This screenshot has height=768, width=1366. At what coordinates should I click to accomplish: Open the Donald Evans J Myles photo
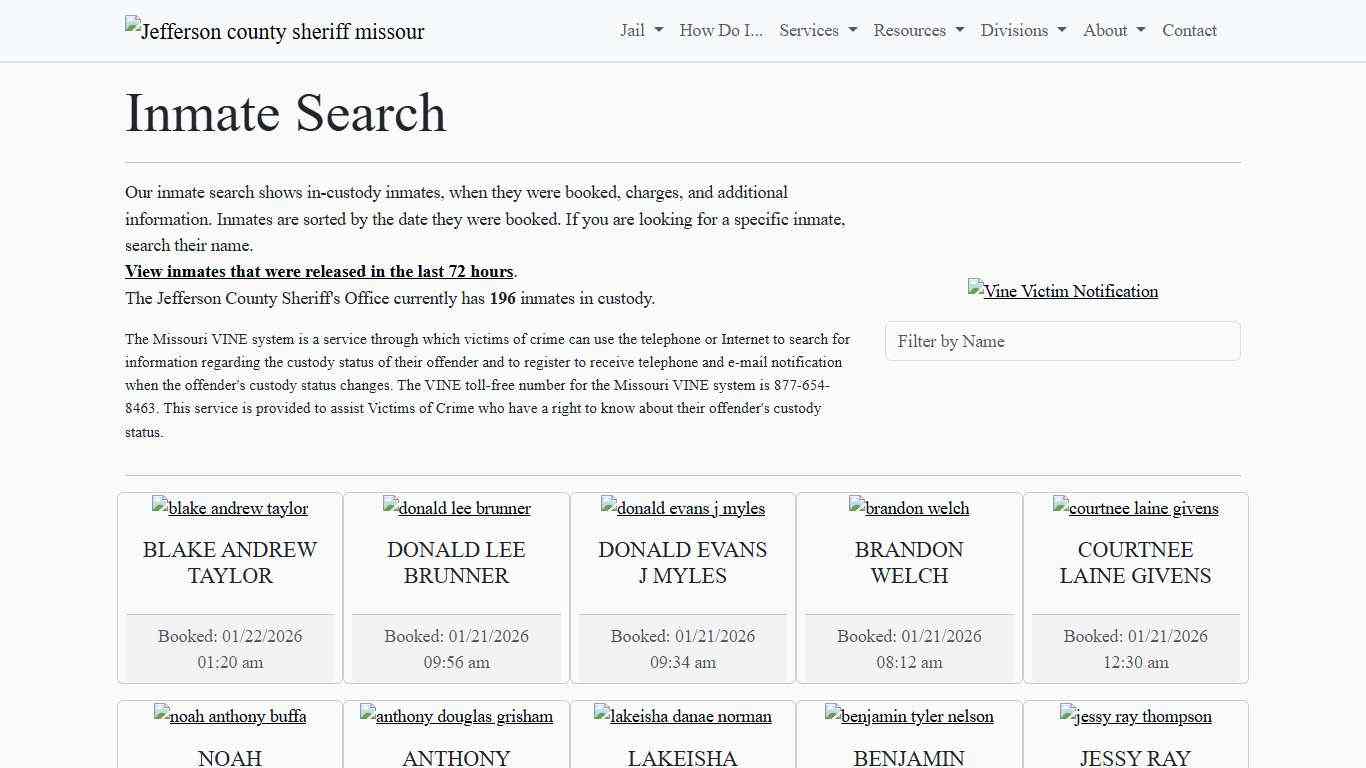[x=682, y=508]
